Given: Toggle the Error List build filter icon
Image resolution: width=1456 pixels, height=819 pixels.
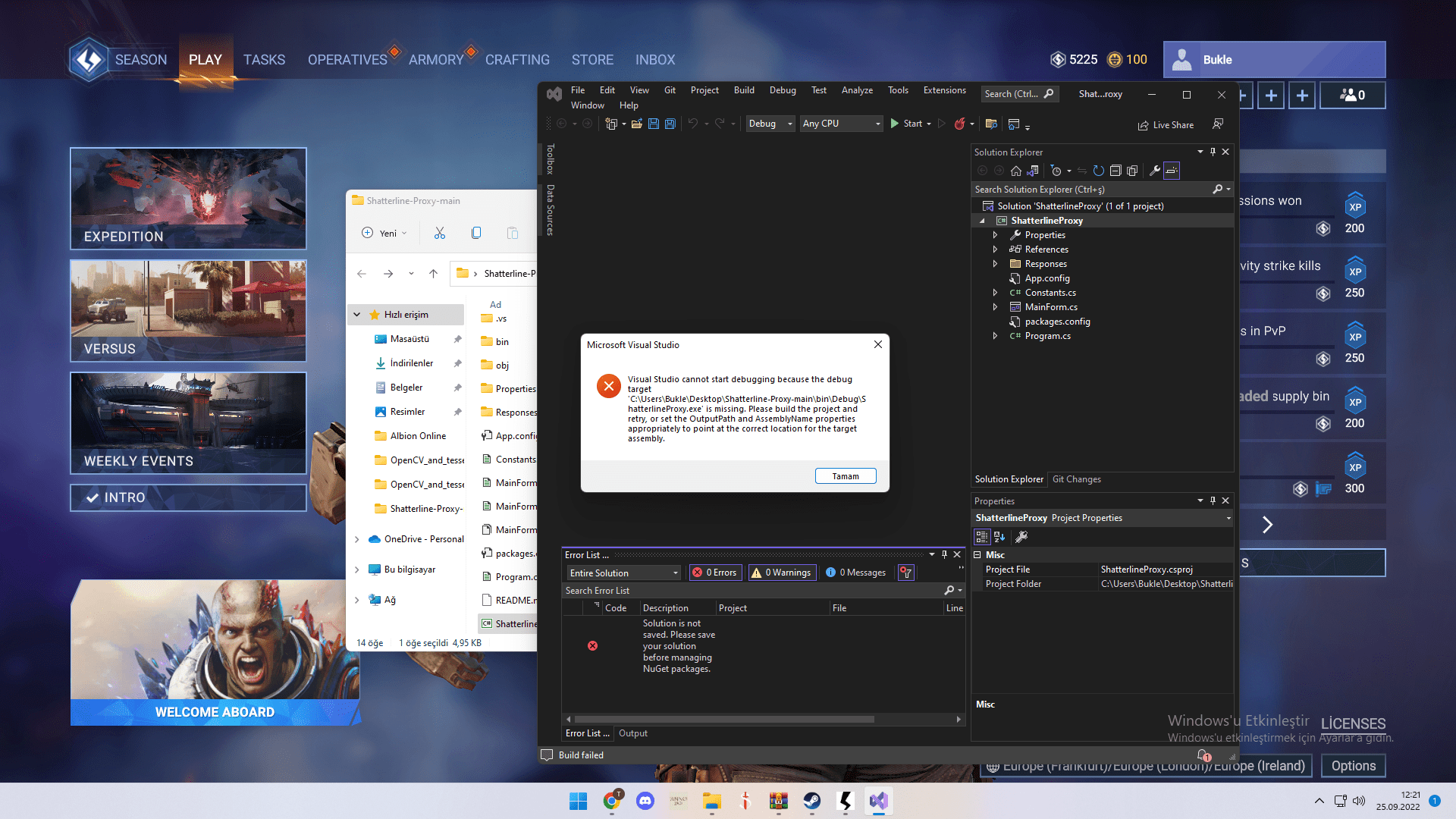Looking at the screenshot, I should 905,573.
